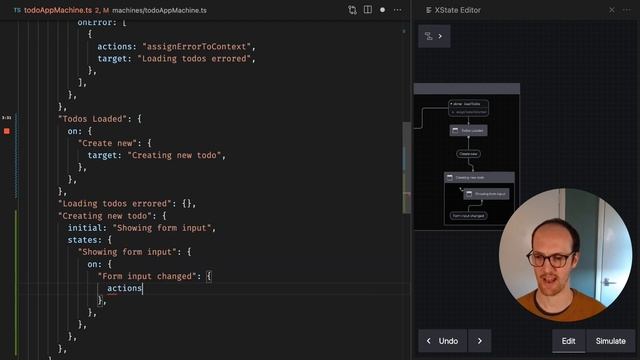Click the machines/todoAppMachine.ts path in the tab

click(159, 10)
